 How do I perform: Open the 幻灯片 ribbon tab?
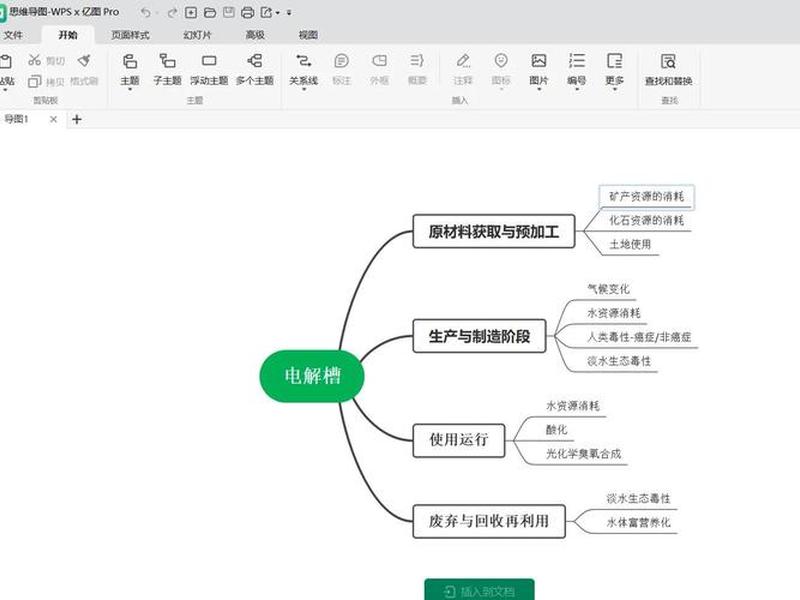pyautogui.click(x=197, y=35)
